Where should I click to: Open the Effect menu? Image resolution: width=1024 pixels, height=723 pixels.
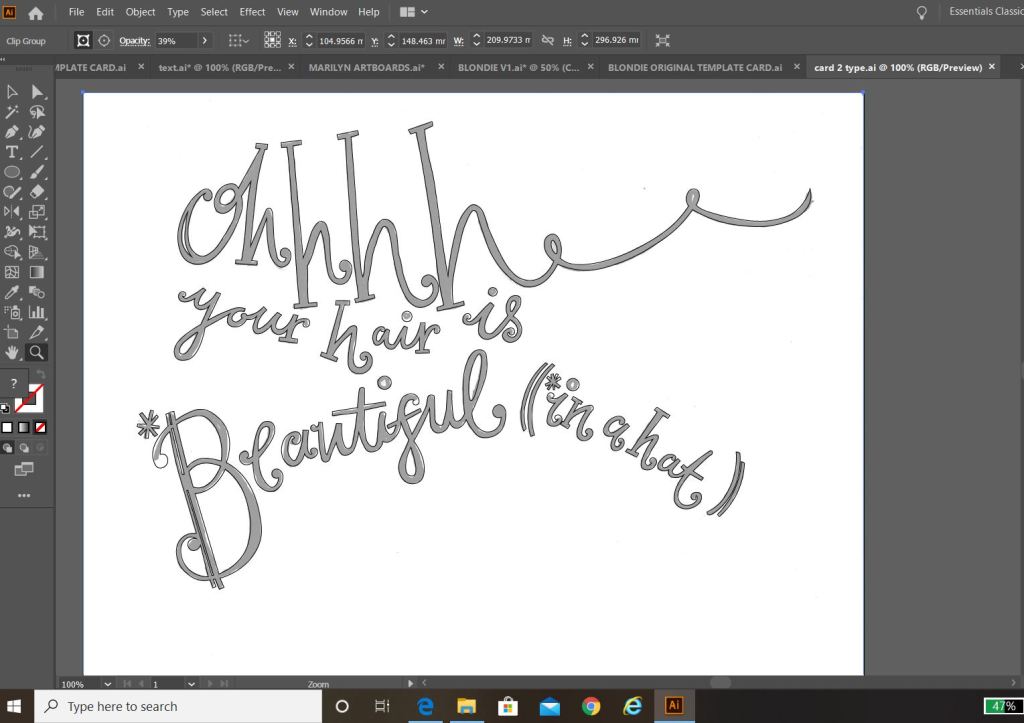[x=252, y=12]
